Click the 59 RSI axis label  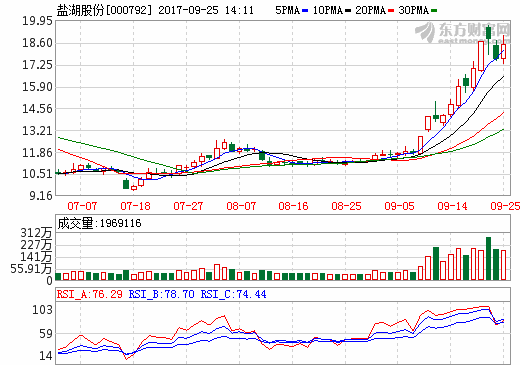(x=46, y=333)
